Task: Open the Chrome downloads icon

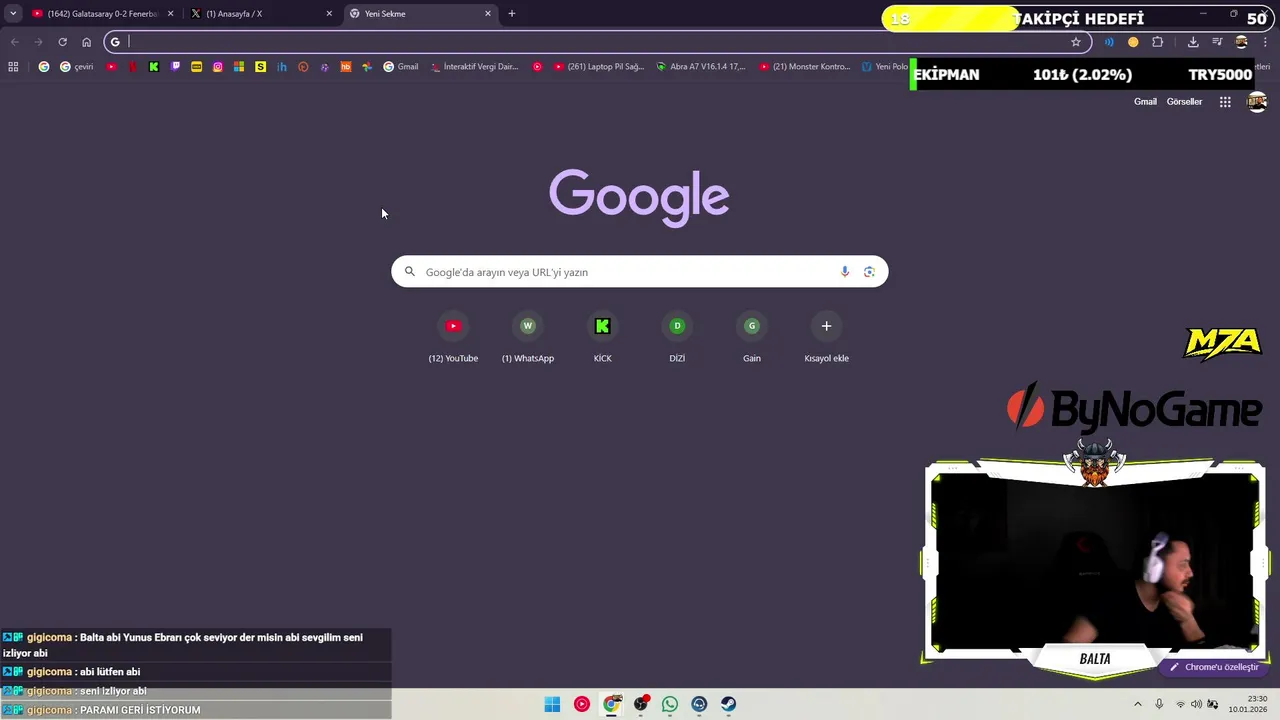Action: click(1193, 42)
